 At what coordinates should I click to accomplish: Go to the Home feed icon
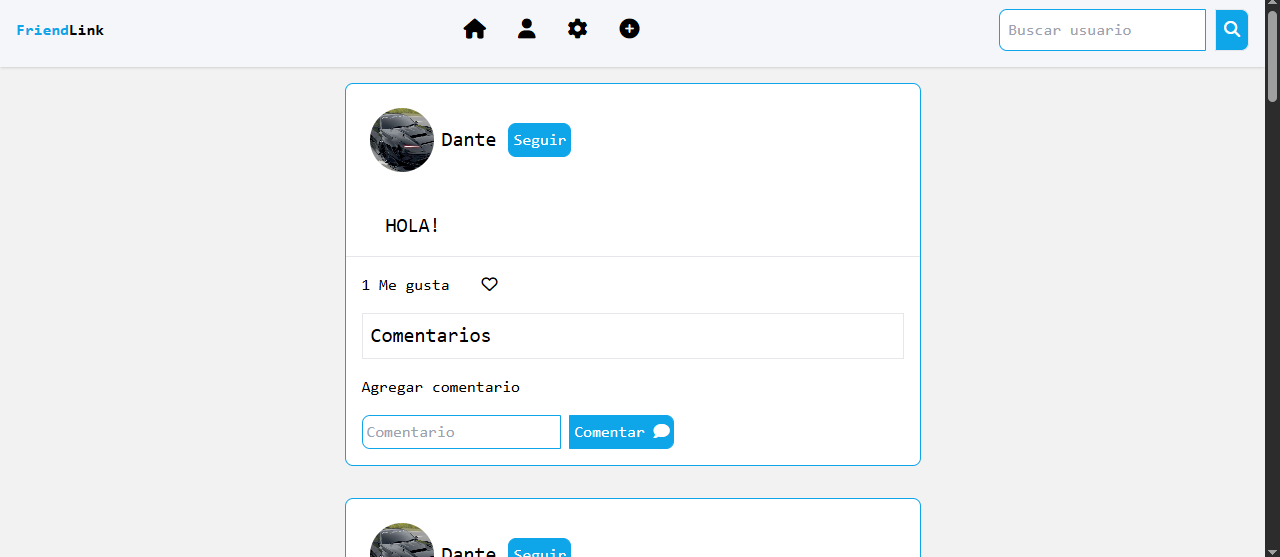click(475, 29)
